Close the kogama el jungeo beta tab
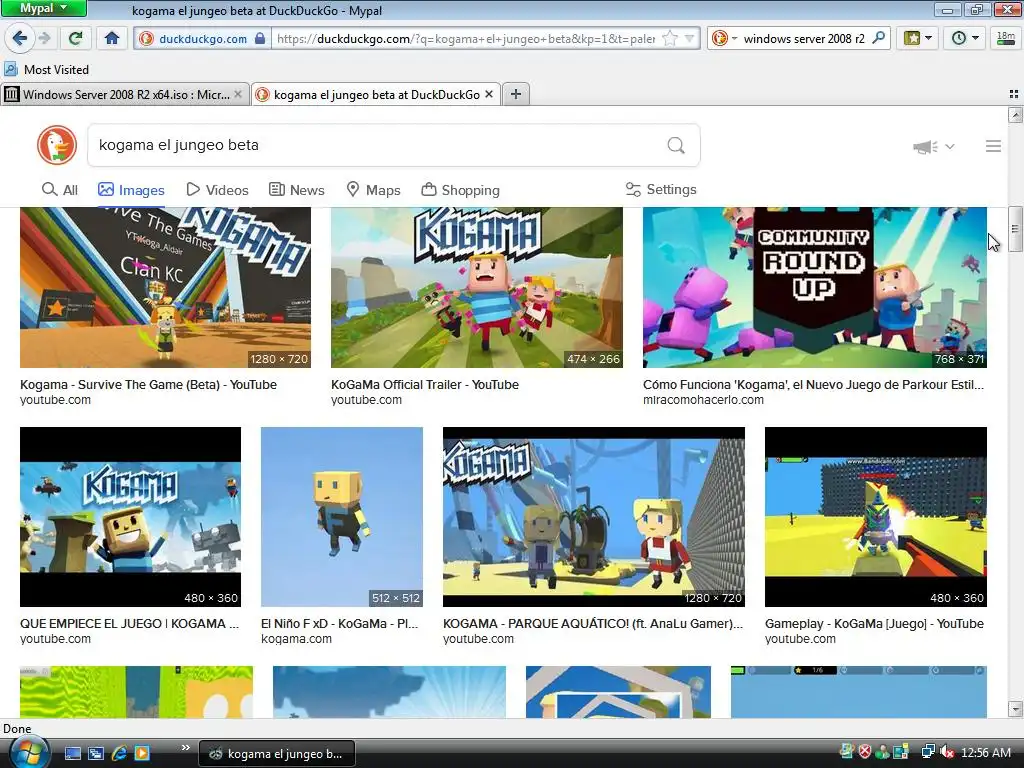The image size is (1024, 768). pyautogui.click(x=488, y=95)
